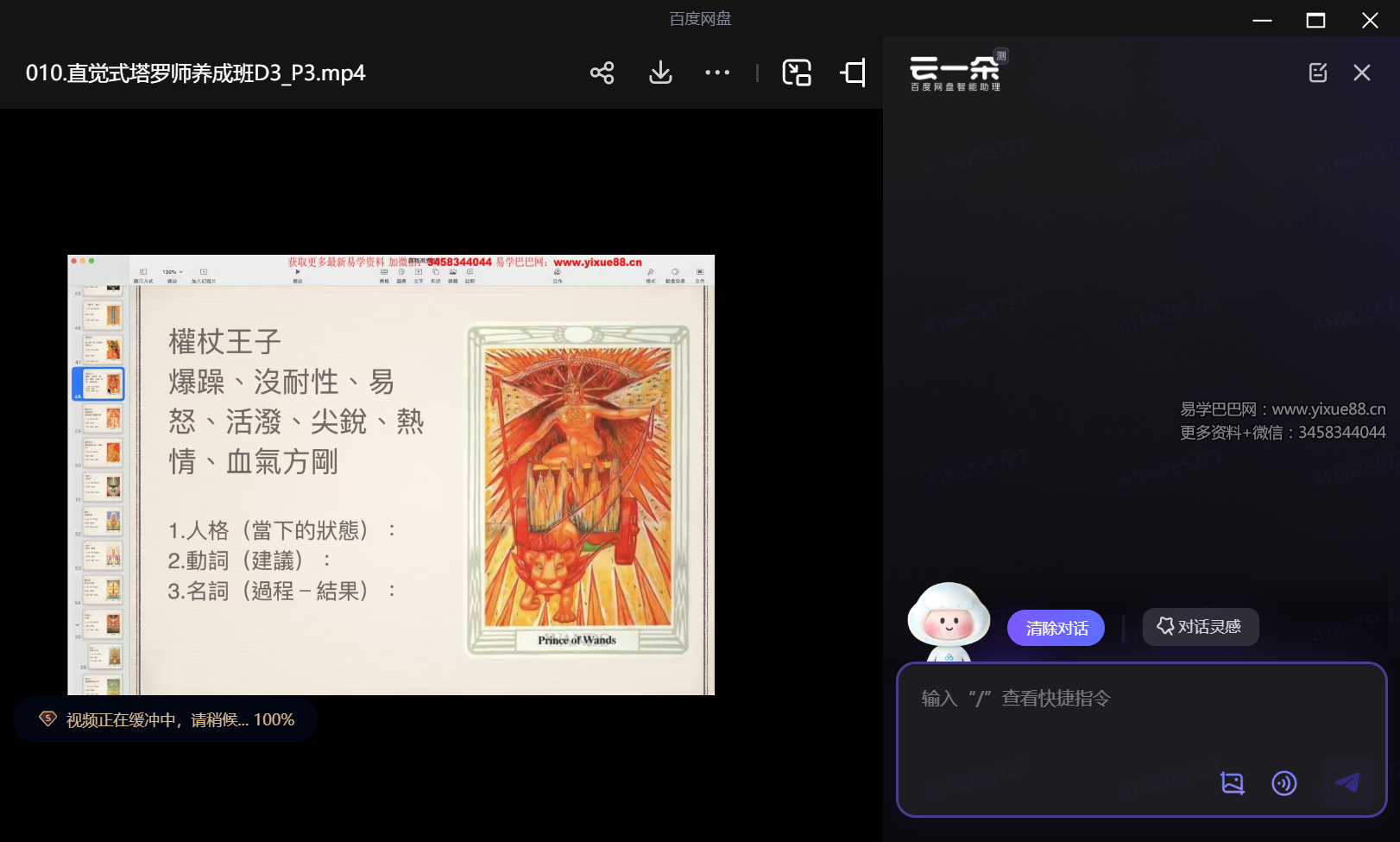Viewport: 1400px width, 842px height.
Task: Click the diamond badge on the buffering toast
Action: click(x=47, y=719)
